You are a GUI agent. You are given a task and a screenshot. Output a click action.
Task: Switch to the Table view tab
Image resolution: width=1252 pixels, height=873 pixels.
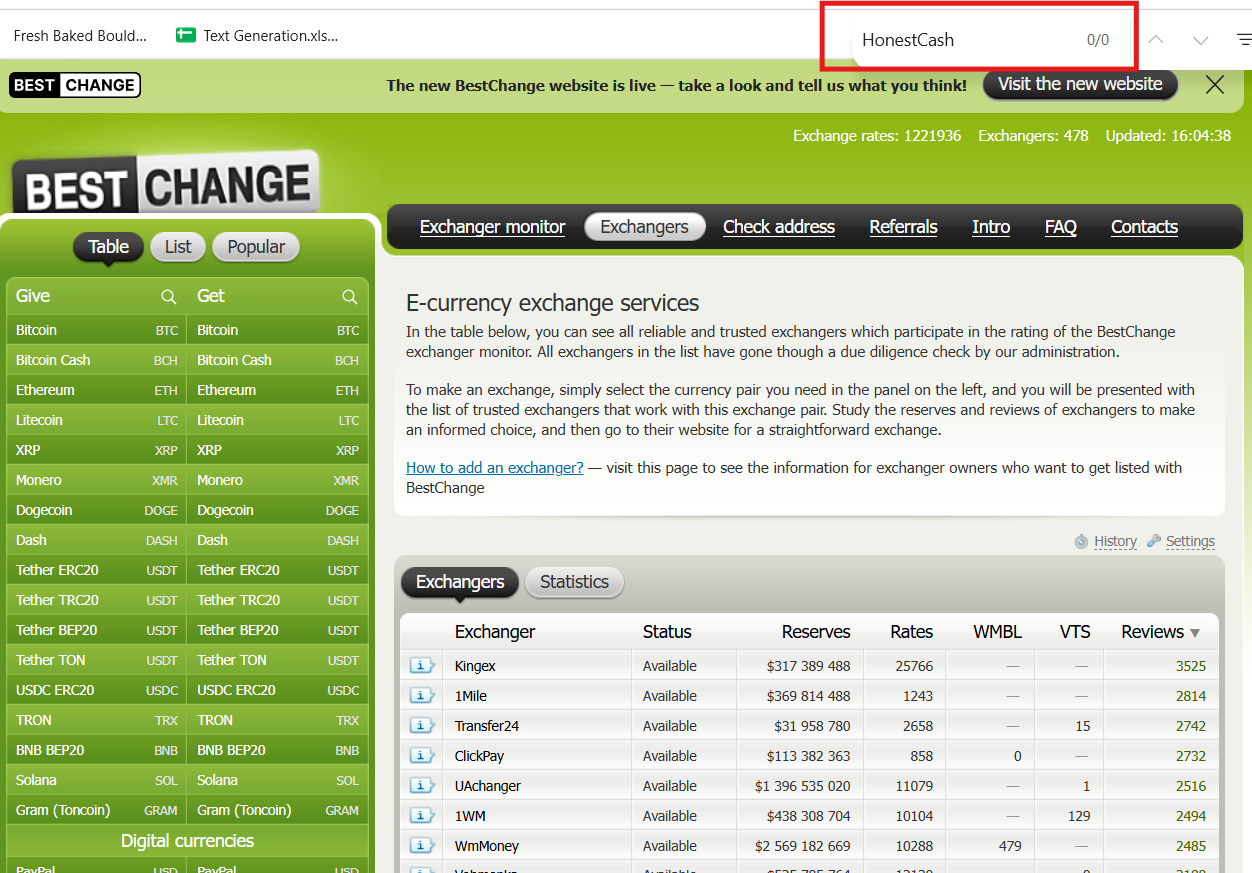click(108, 247)
